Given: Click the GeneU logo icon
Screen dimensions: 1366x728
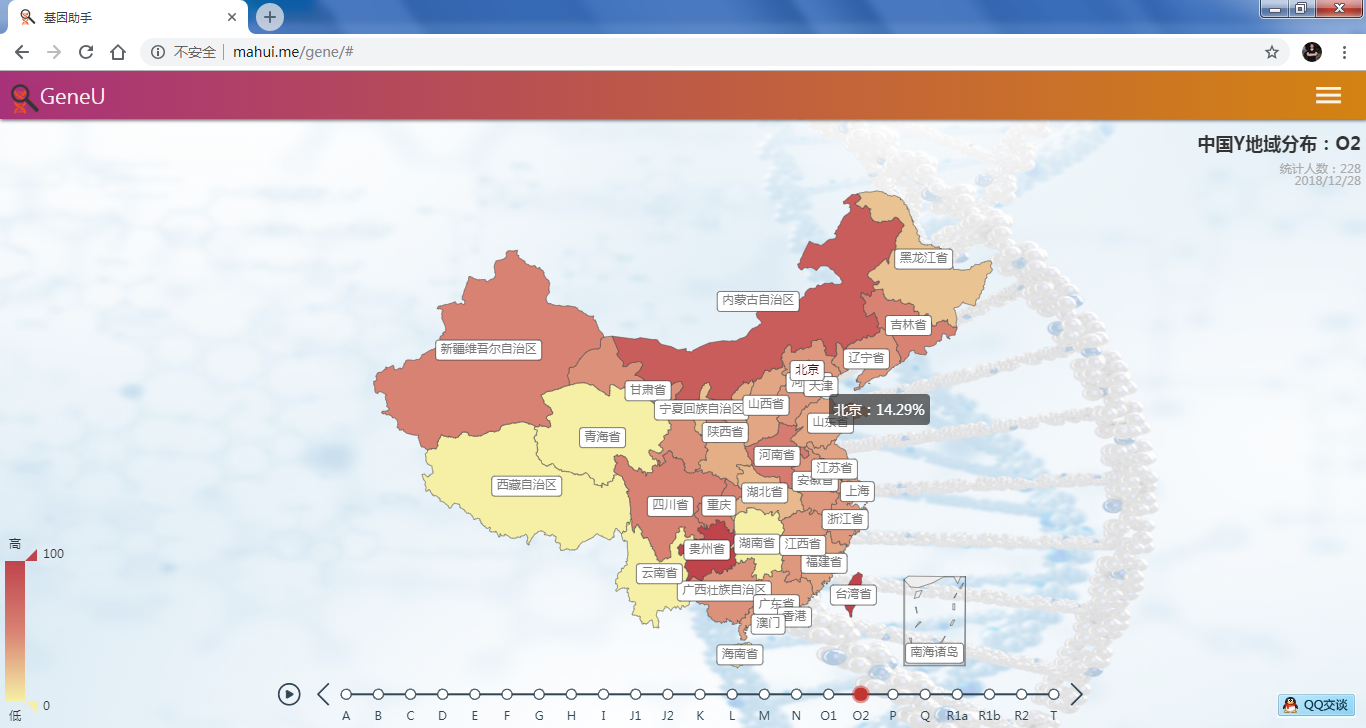Looking at the screenshot, I should click(24, 97).
